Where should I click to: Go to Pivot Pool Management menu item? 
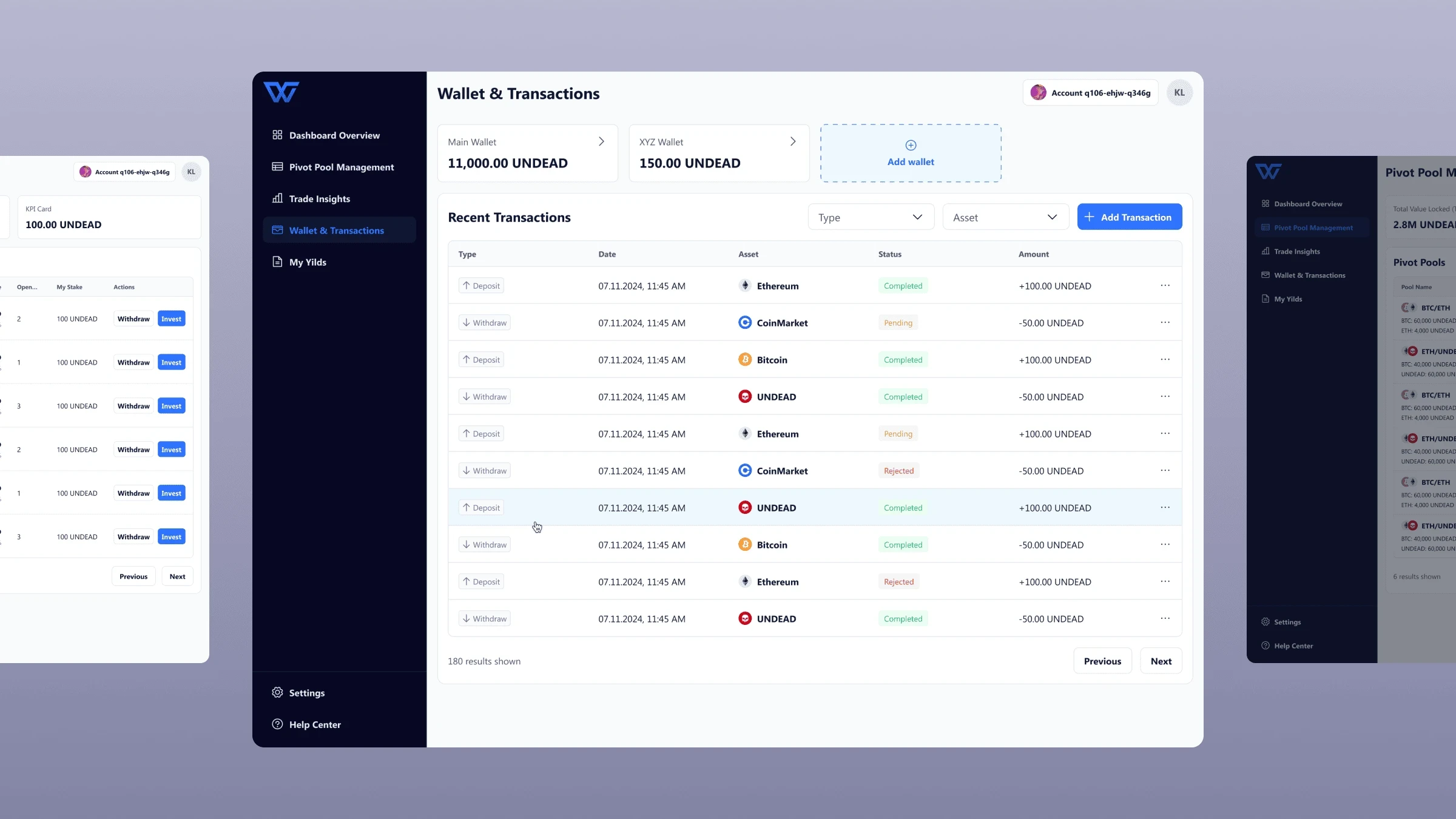(x=341, y=167)
